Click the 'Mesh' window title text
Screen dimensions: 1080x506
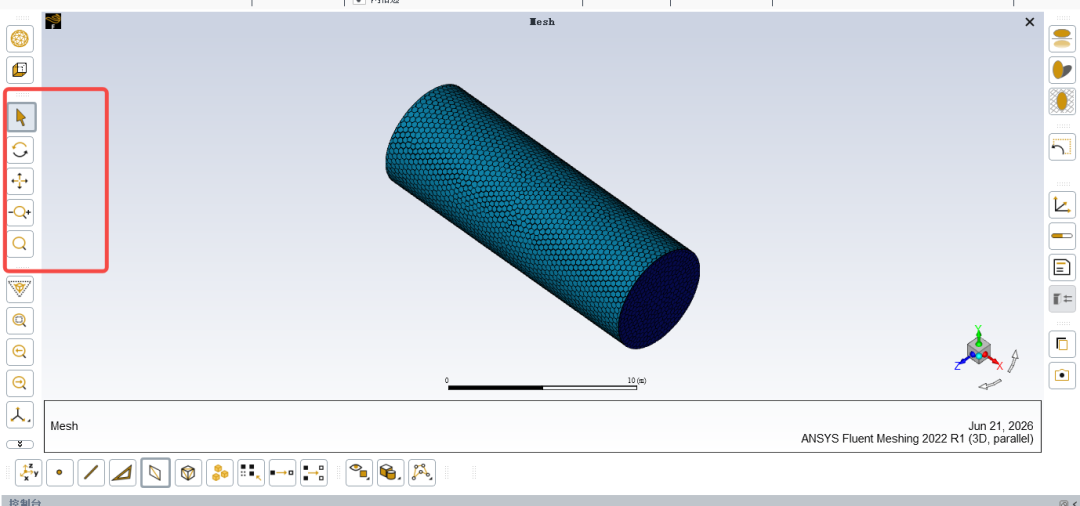pyautogui.click(x=542, y=21)
